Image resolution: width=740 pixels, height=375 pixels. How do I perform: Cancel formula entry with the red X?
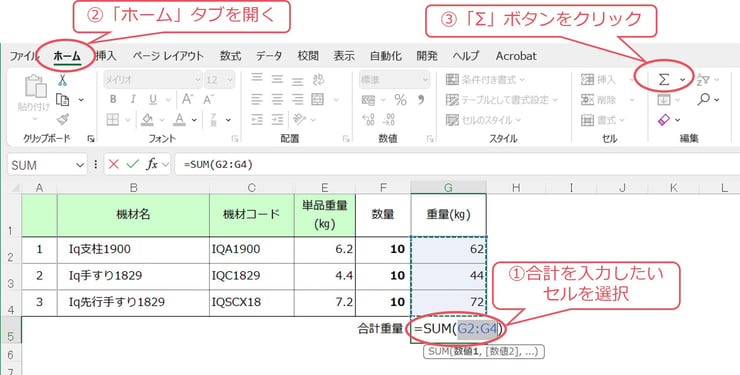[x=113, y=164]
